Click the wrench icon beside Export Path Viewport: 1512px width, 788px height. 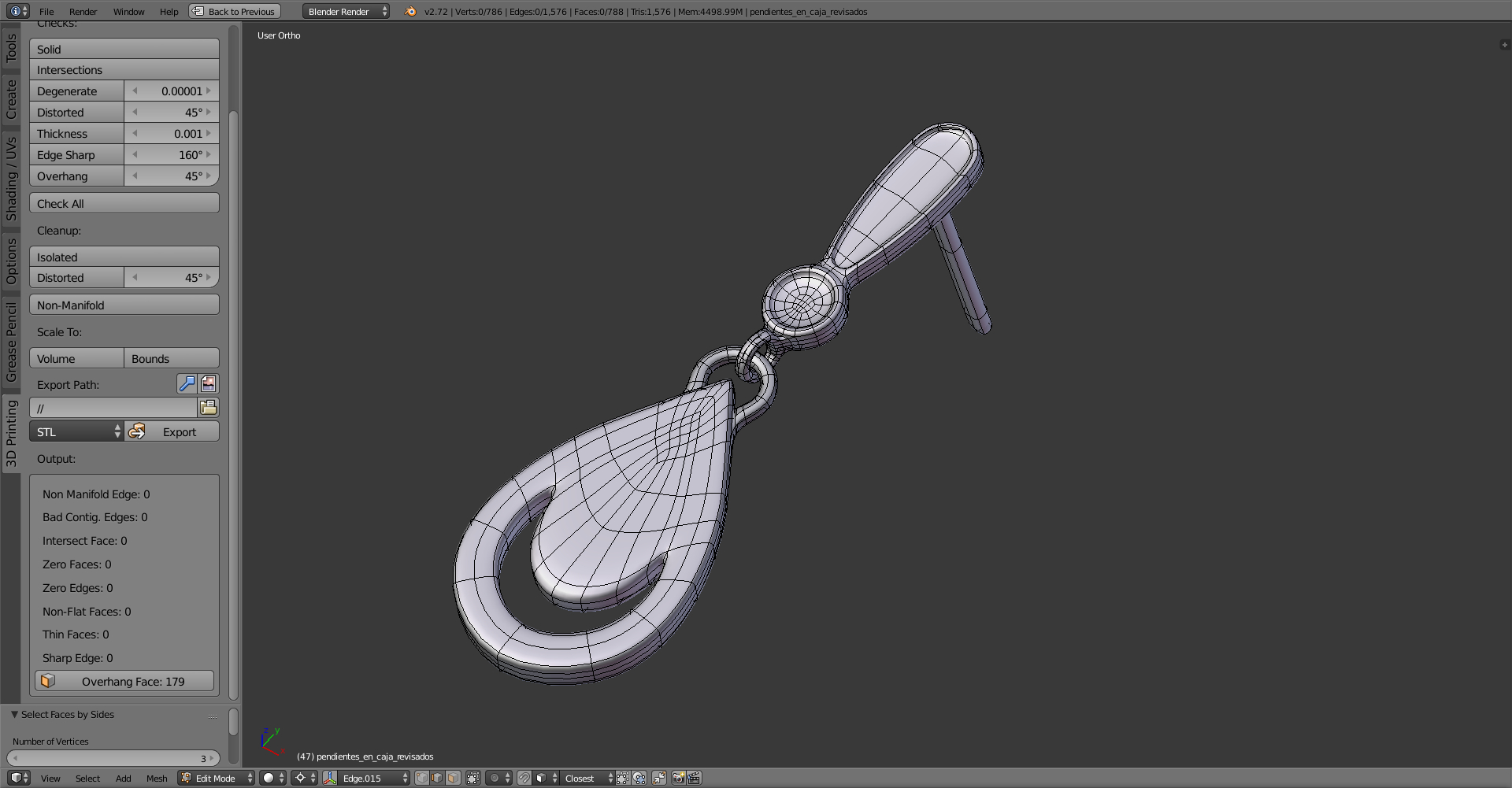point(187,384)
